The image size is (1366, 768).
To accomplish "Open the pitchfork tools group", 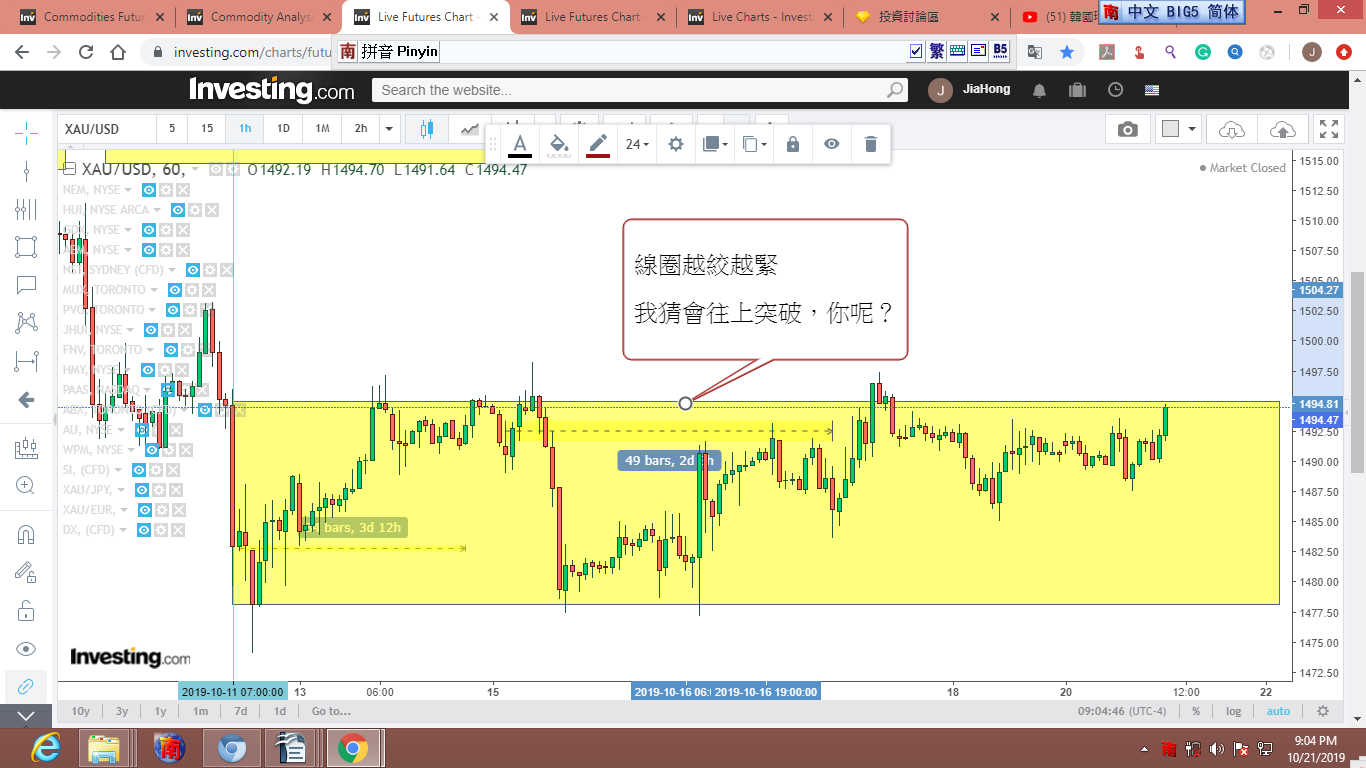I will [x=26, y=209].
